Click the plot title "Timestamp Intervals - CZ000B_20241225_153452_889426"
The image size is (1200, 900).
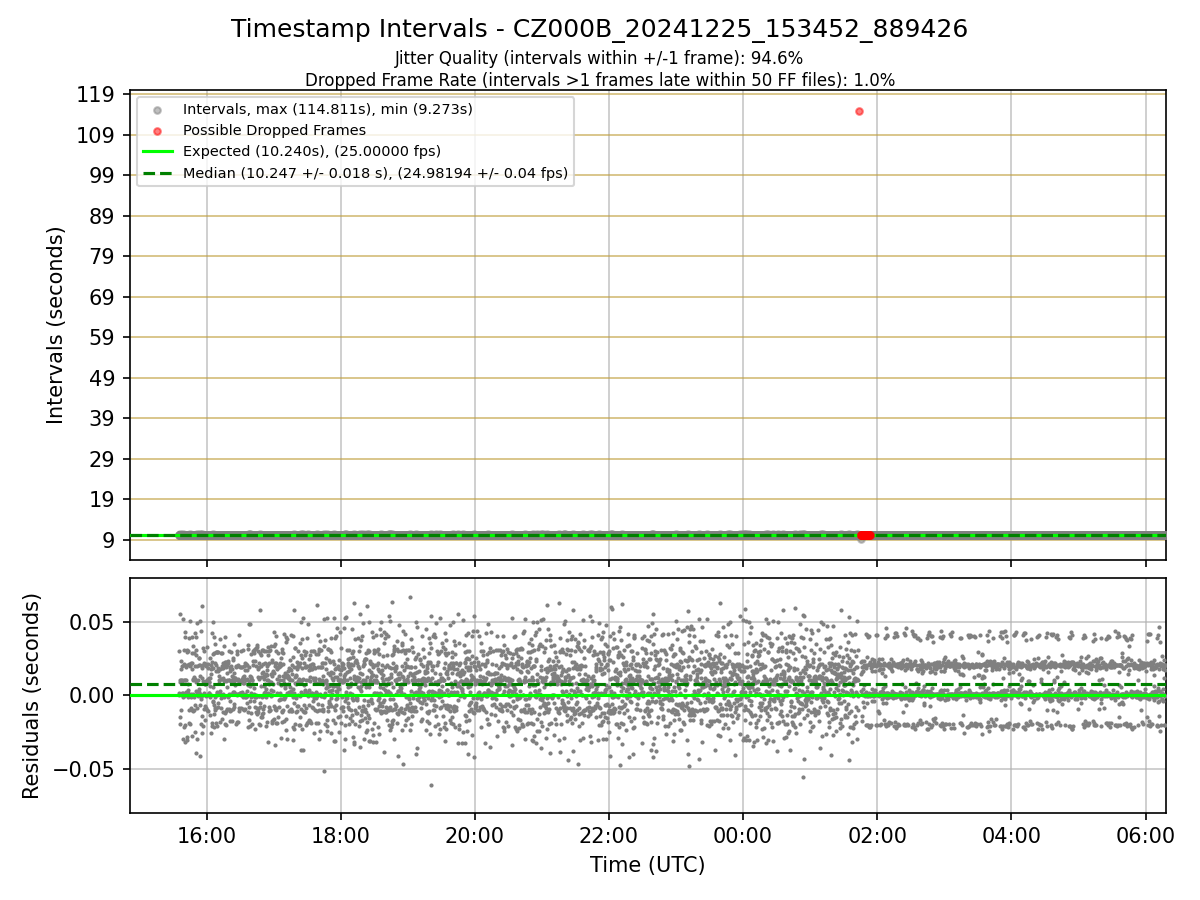(x=599, y=29)
